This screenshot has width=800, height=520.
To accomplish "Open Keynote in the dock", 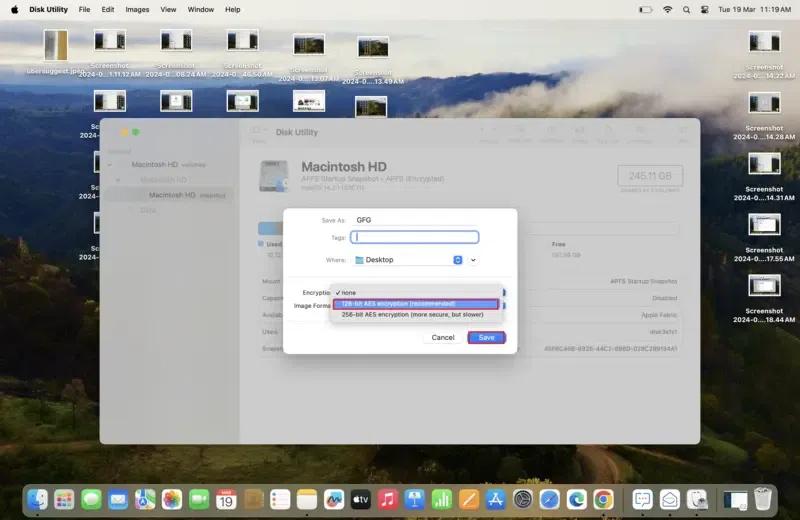I will coord(415,500).
